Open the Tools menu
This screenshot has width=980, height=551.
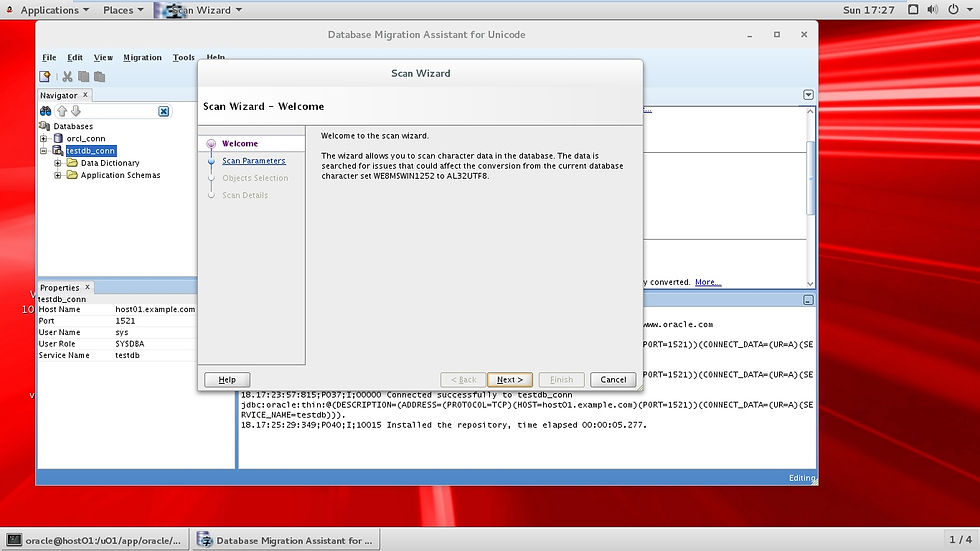point(184,57)
